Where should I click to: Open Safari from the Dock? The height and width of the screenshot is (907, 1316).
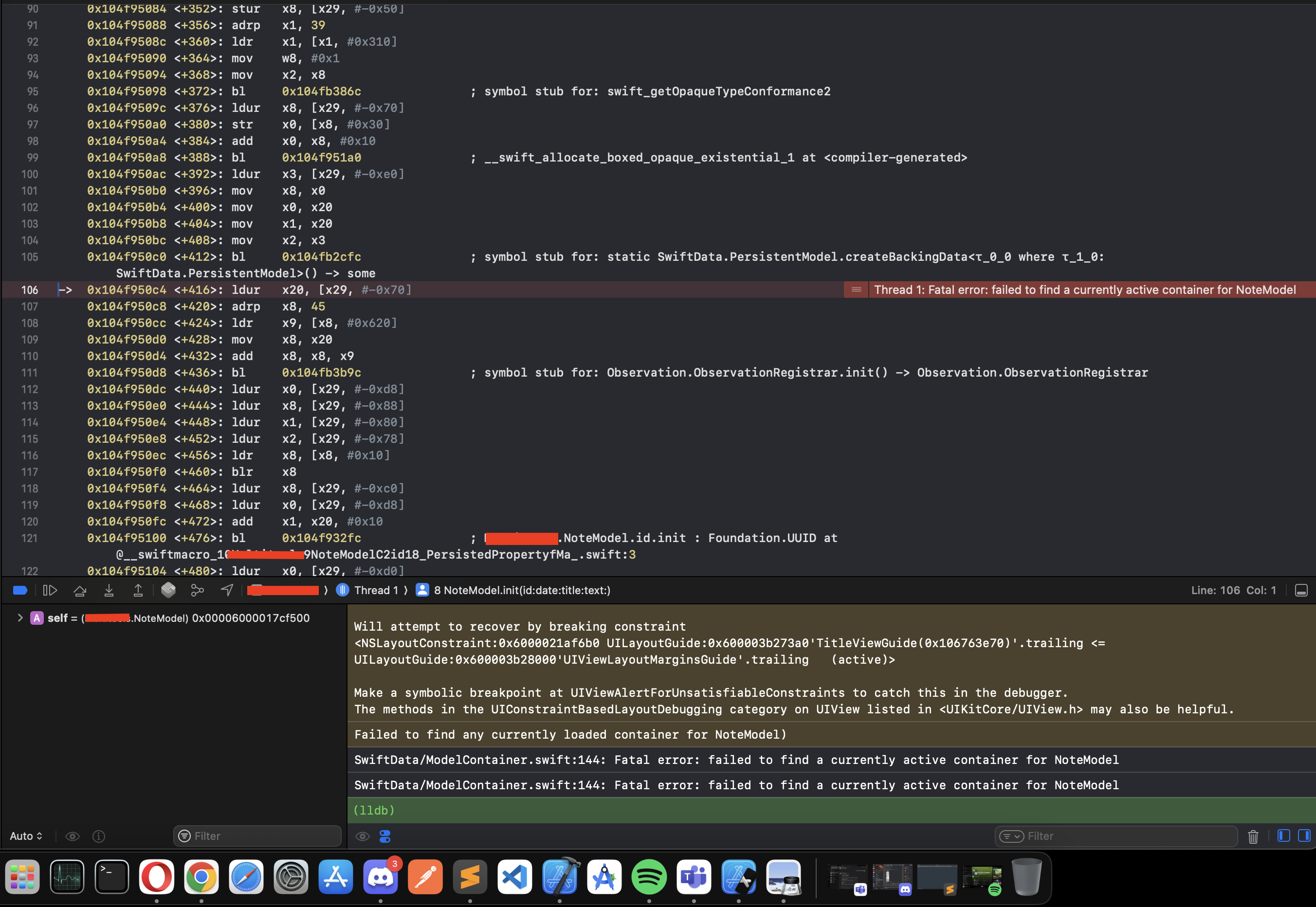click(246, 876)
